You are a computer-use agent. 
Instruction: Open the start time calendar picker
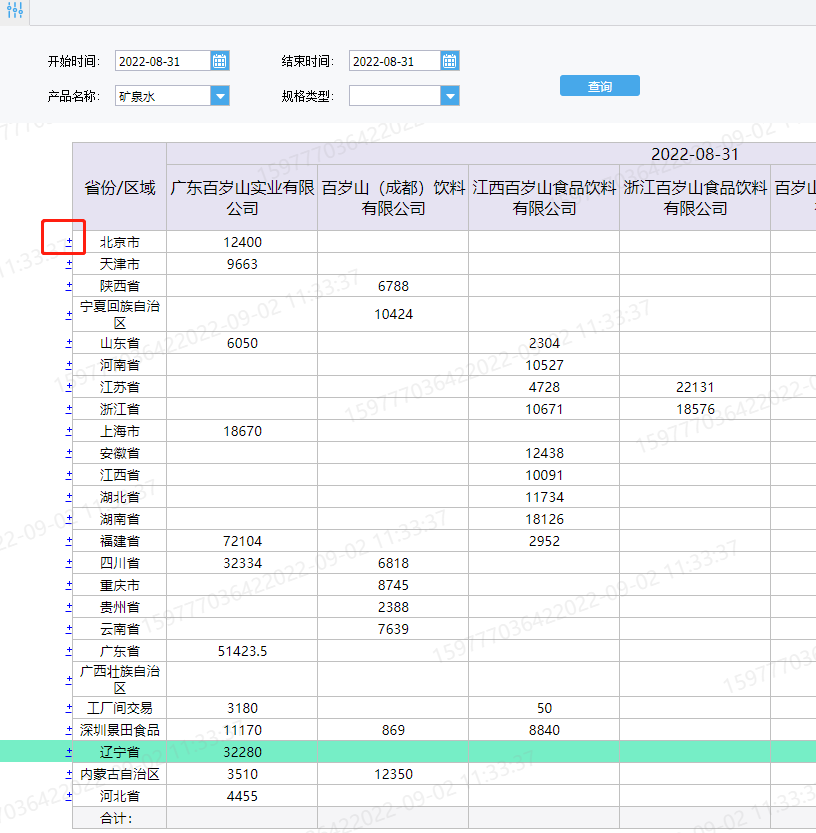pyautogui.click(x=219, y=61)
